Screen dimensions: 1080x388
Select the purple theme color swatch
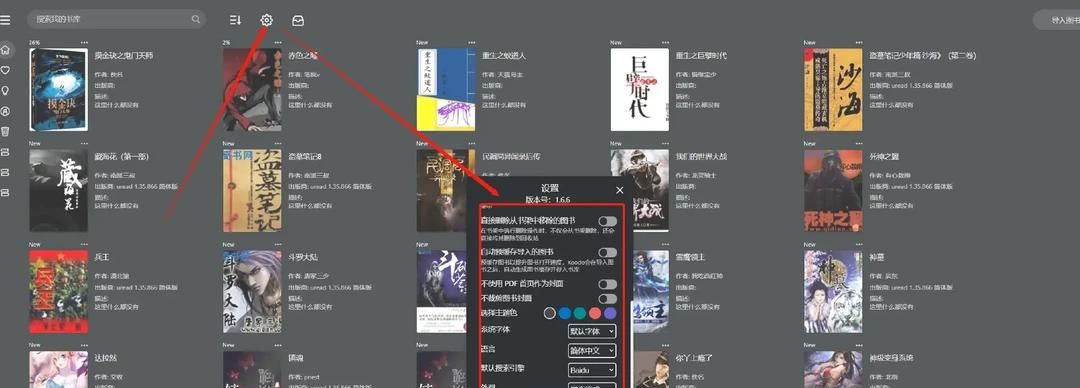[x=610, y=313]
